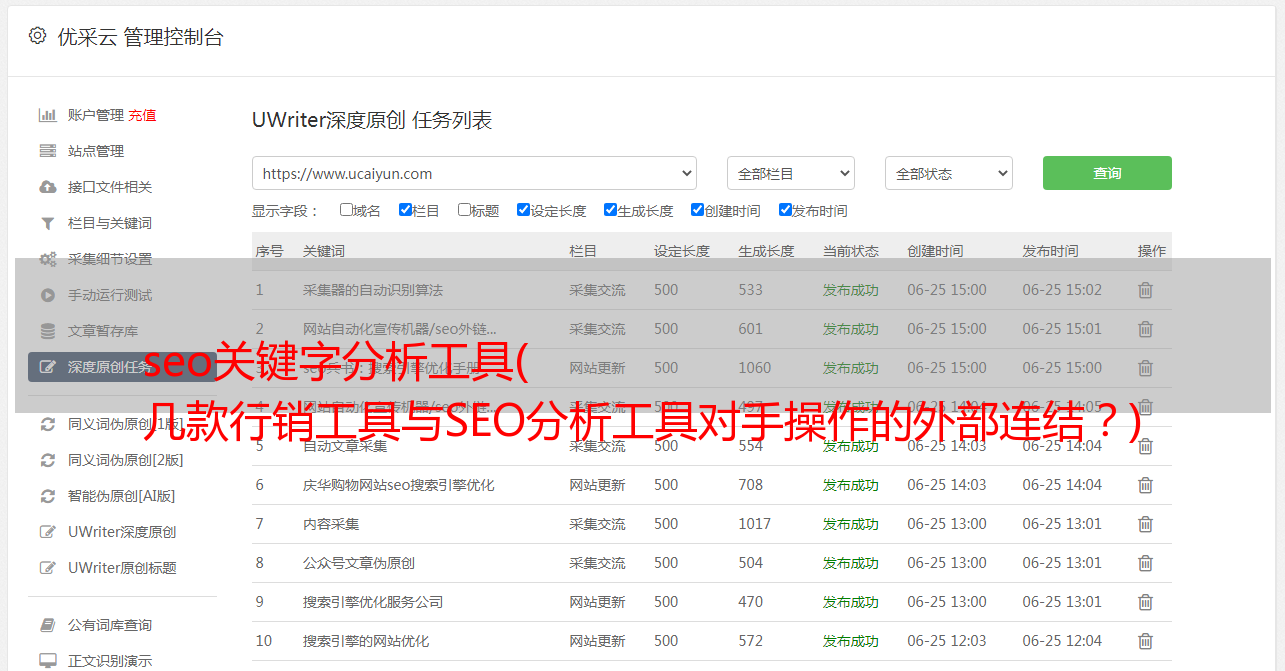Open UWriter深度原创 in the sidebar

[x=122, y=532]
